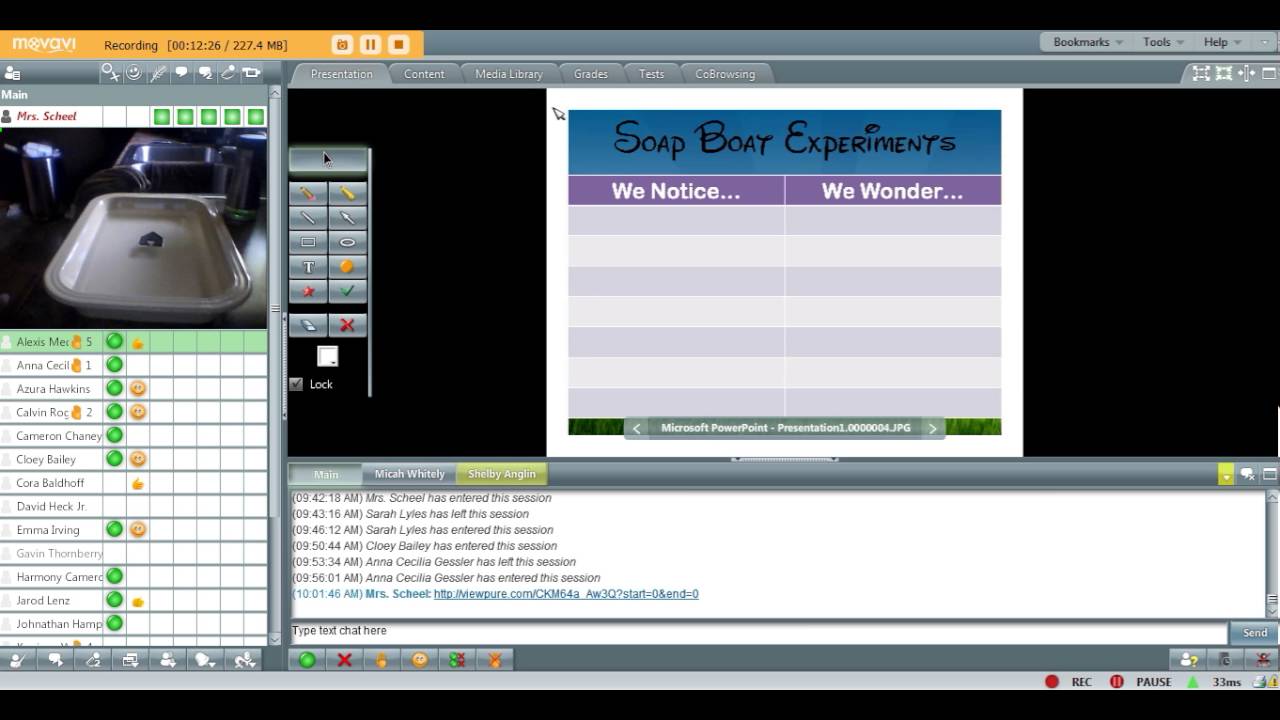
Task: Open the viewpure.com link in chat
Action: pyautogui.click(x=566, y=594)
